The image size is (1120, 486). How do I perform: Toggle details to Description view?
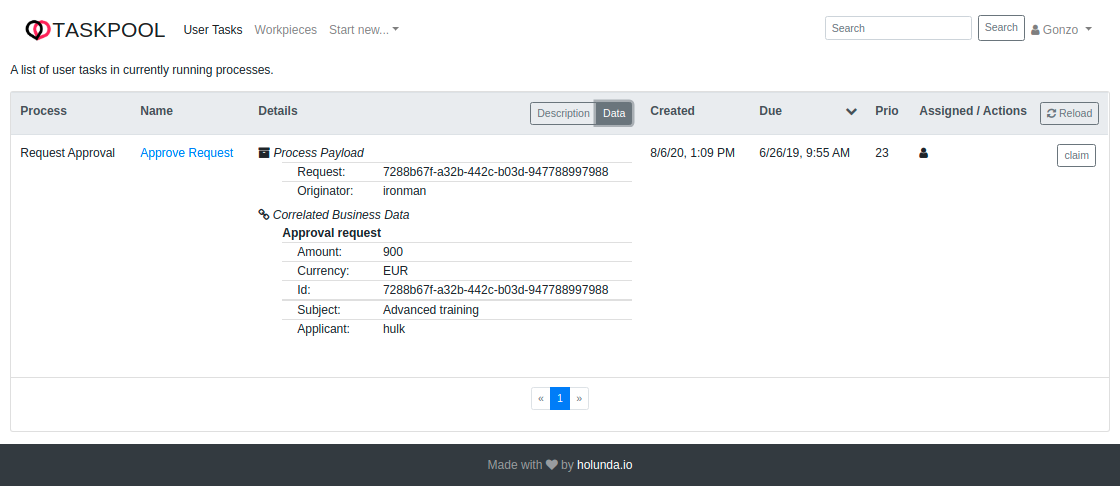click(x=563, y=113)
